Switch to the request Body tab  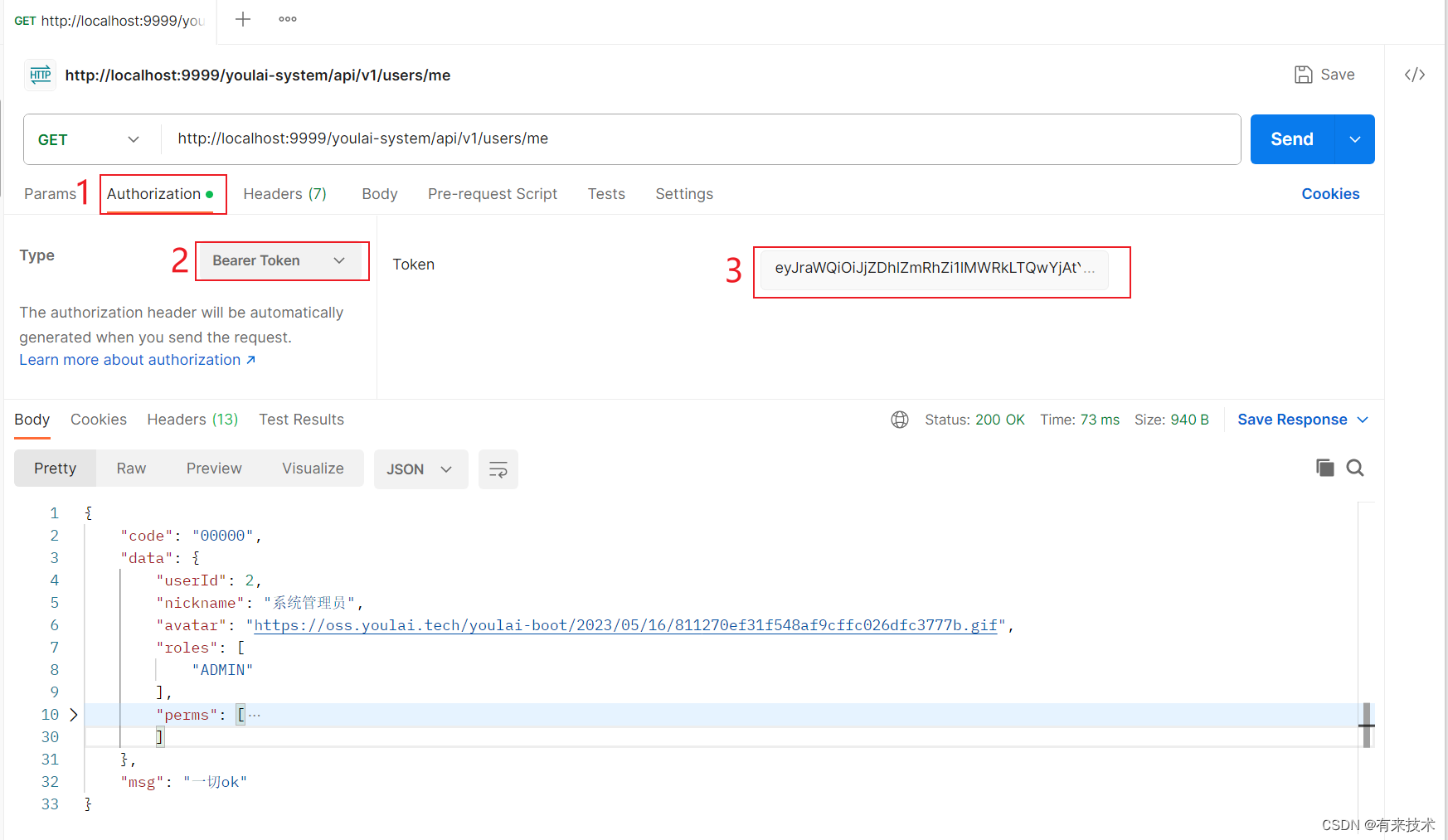click(x=379, y=194)
